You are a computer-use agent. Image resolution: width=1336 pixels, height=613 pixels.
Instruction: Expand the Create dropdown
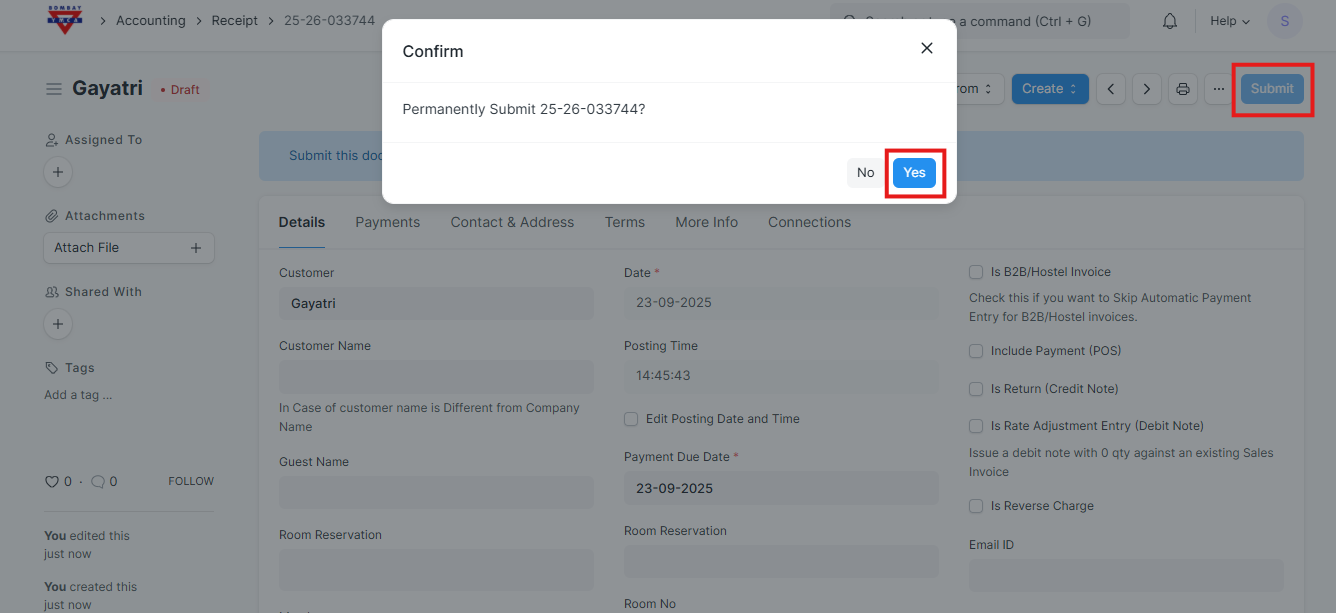click(1048, 89)
